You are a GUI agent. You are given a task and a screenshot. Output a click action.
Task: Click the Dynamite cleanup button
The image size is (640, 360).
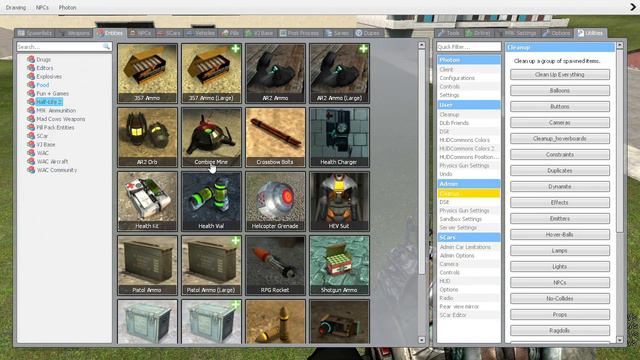pos(560,187)
